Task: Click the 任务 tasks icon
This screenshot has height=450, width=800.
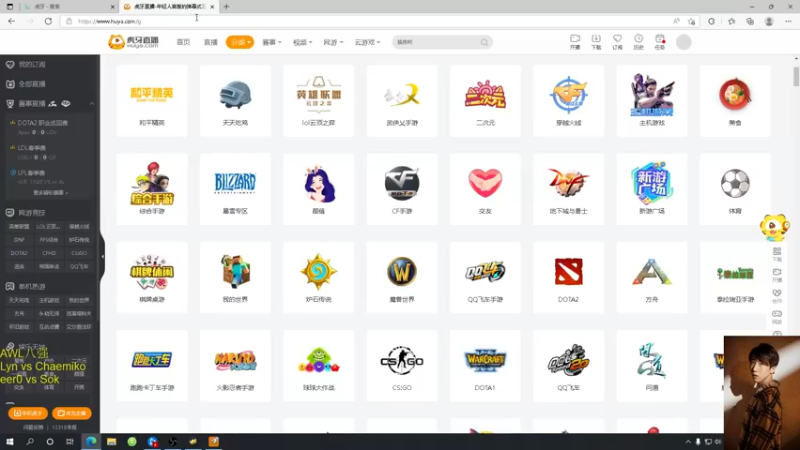Action: [x=660, y=42]
